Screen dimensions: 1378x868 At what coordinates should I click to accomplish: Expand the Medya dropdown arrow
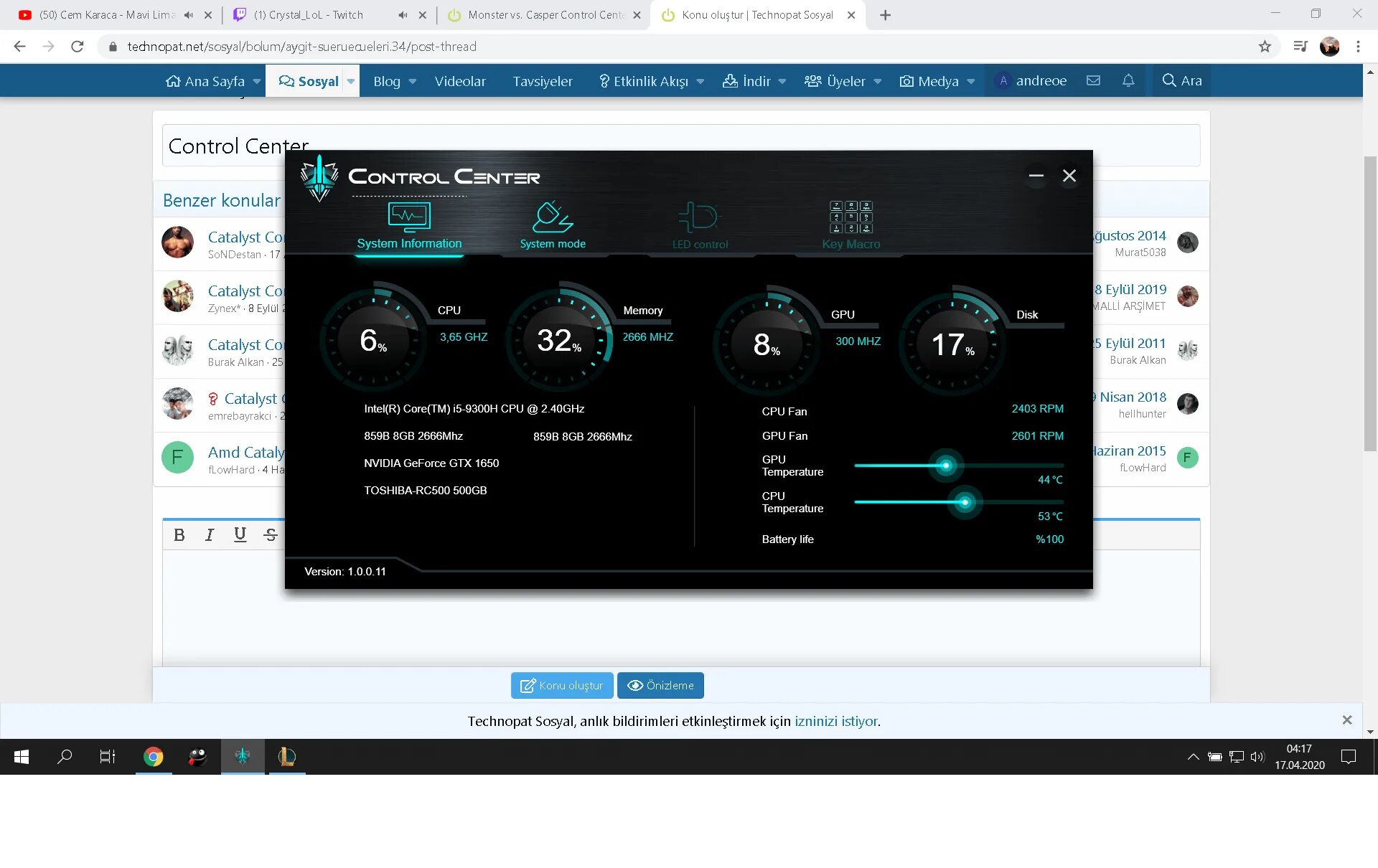coord(971,81)
